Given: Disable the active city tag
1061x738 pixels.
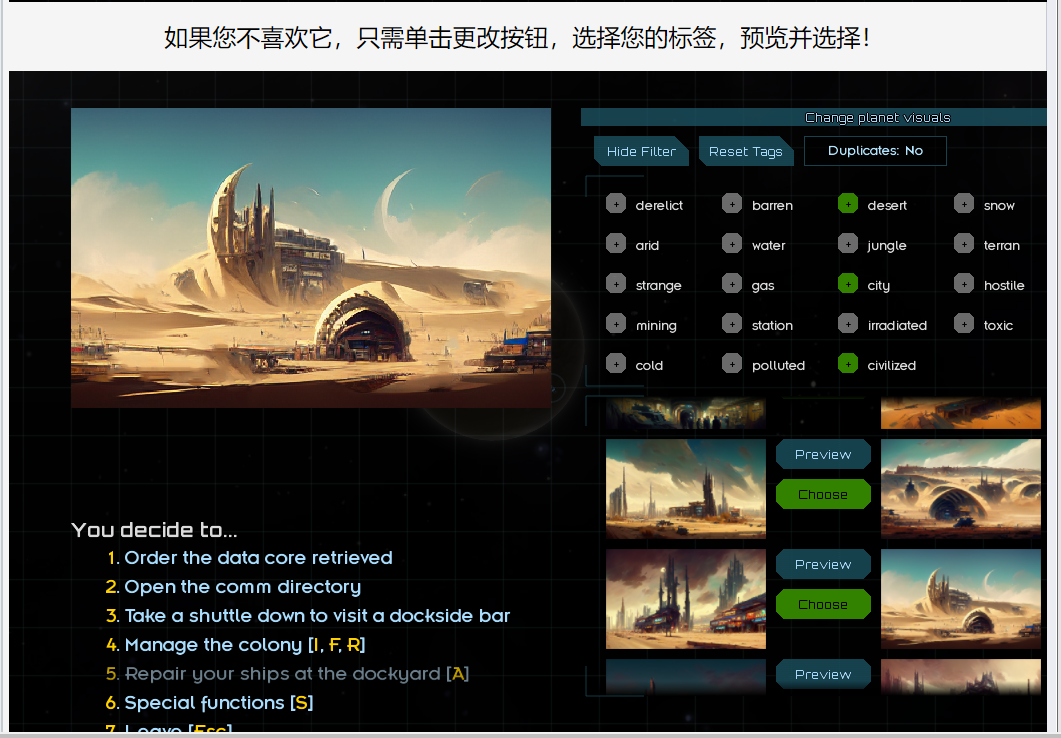Looking at the screenshot, I should click(x=848, y=283).
